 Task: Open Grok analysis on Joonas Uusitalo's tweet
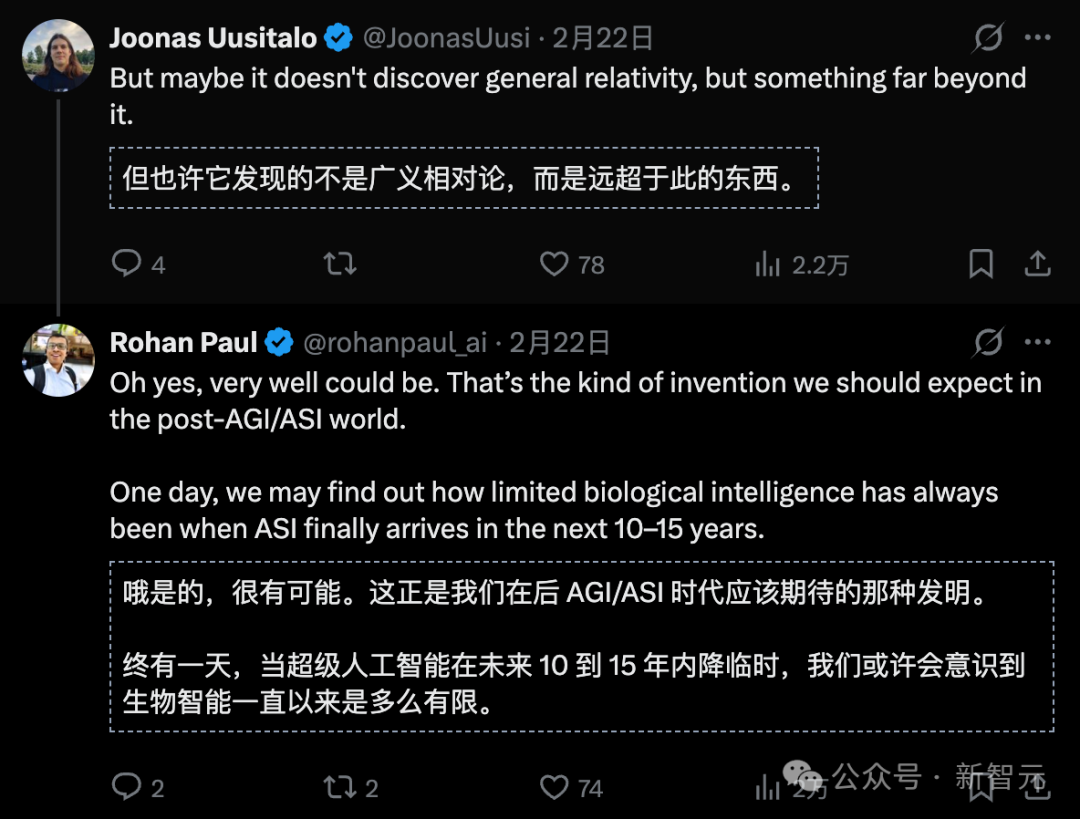pyautogui.click(x=988, y=36)
